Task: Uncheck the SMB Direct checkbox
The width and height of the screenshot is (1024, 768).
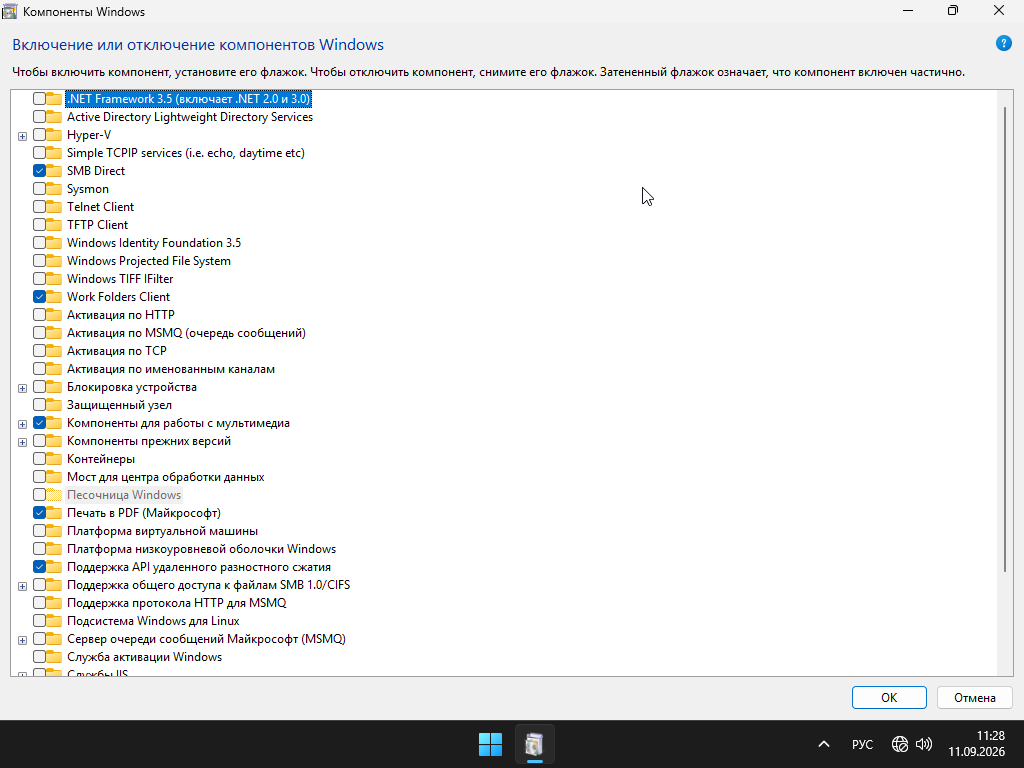Action: [x=39, y=171]
